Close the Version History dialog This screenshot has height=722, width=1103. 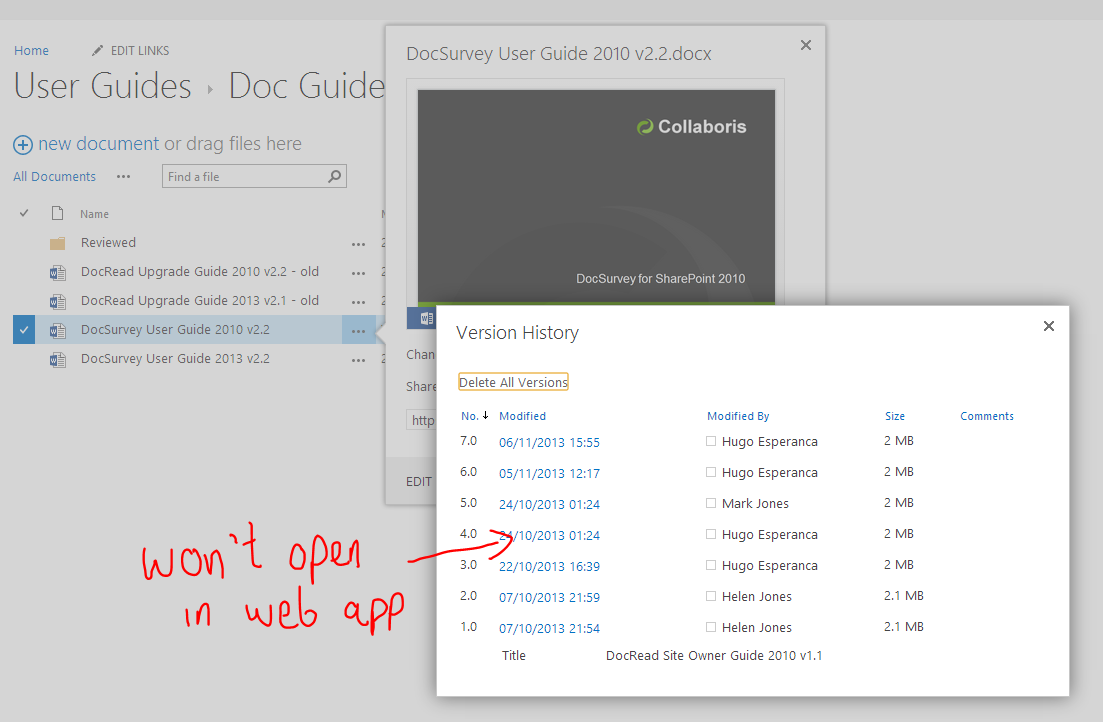coord(1049,326)
